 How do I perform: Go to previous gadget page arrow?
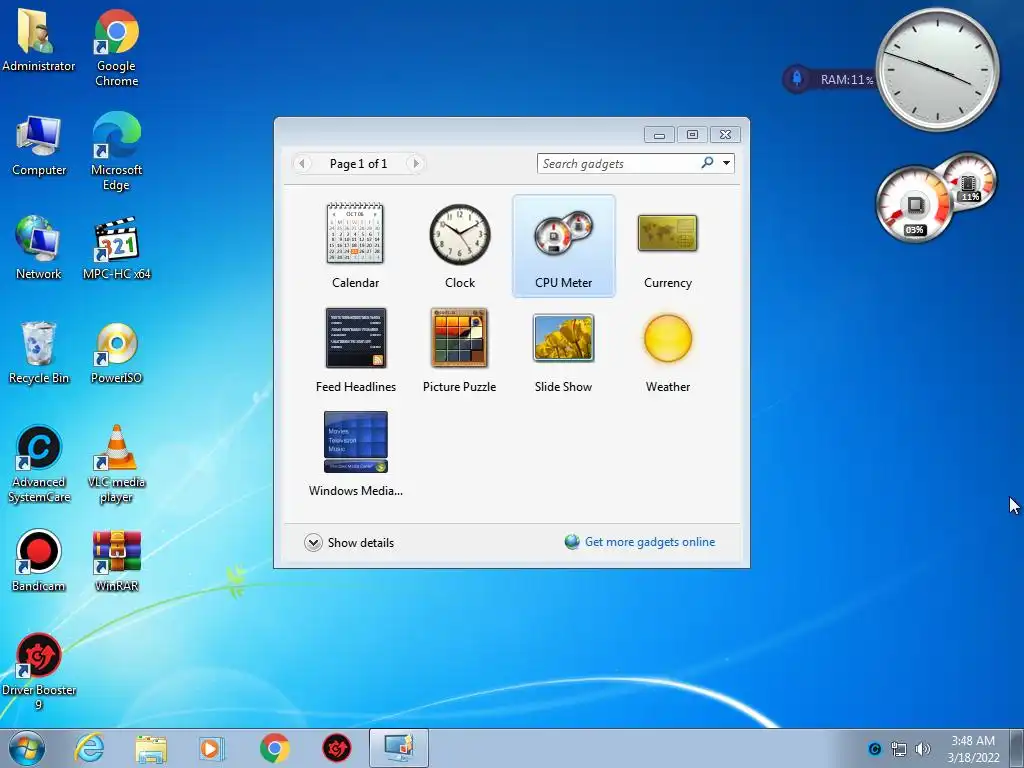click(302, 163)
